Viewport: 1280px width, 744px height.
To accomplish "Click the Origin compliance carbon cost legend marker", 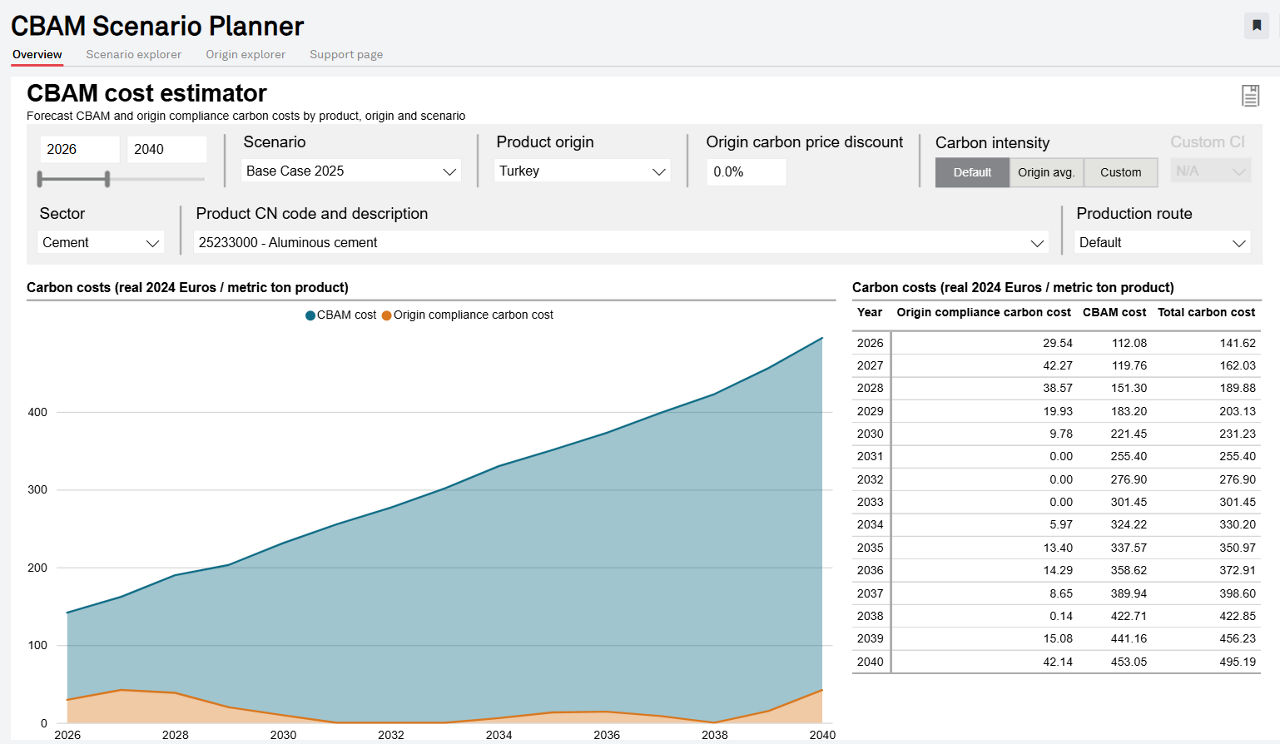I will 387,315.
